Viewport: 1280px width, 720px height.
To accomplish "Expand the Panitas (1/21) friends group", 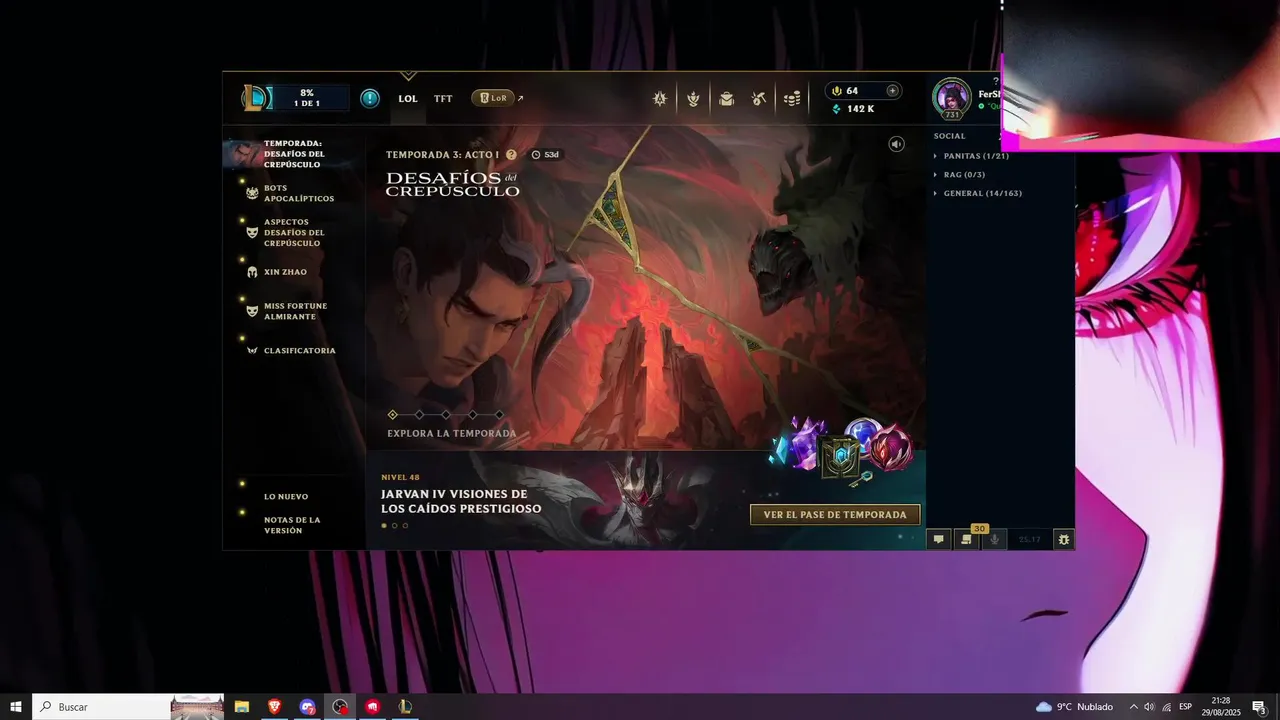I will (x=975, y=156).
